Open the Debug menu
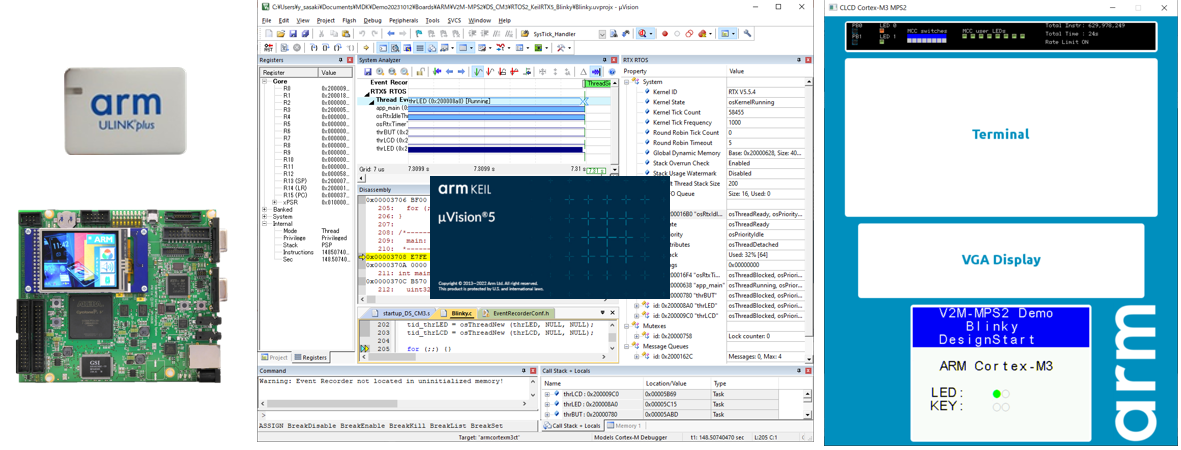The width and height of the screenshot is (1181, 450). click(x=372, y=20)
